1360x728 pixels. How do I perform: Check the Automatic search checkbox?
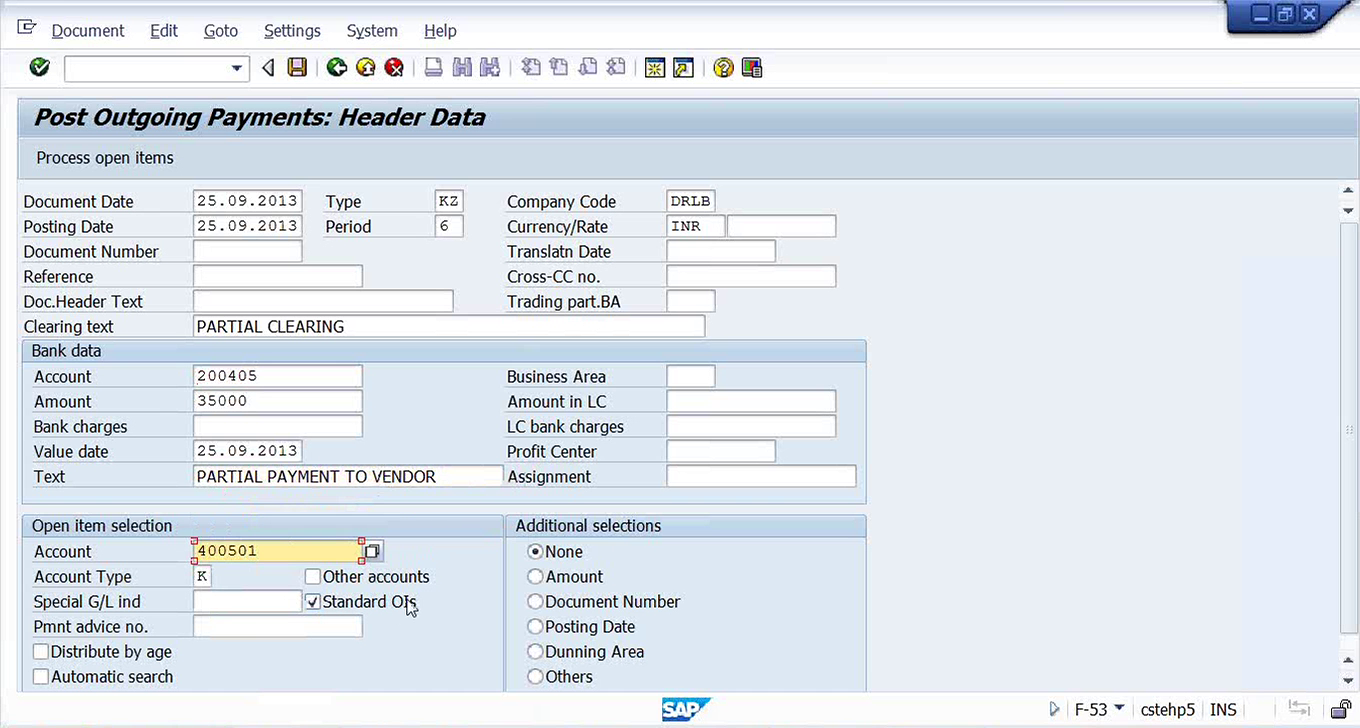pos(41,677)
